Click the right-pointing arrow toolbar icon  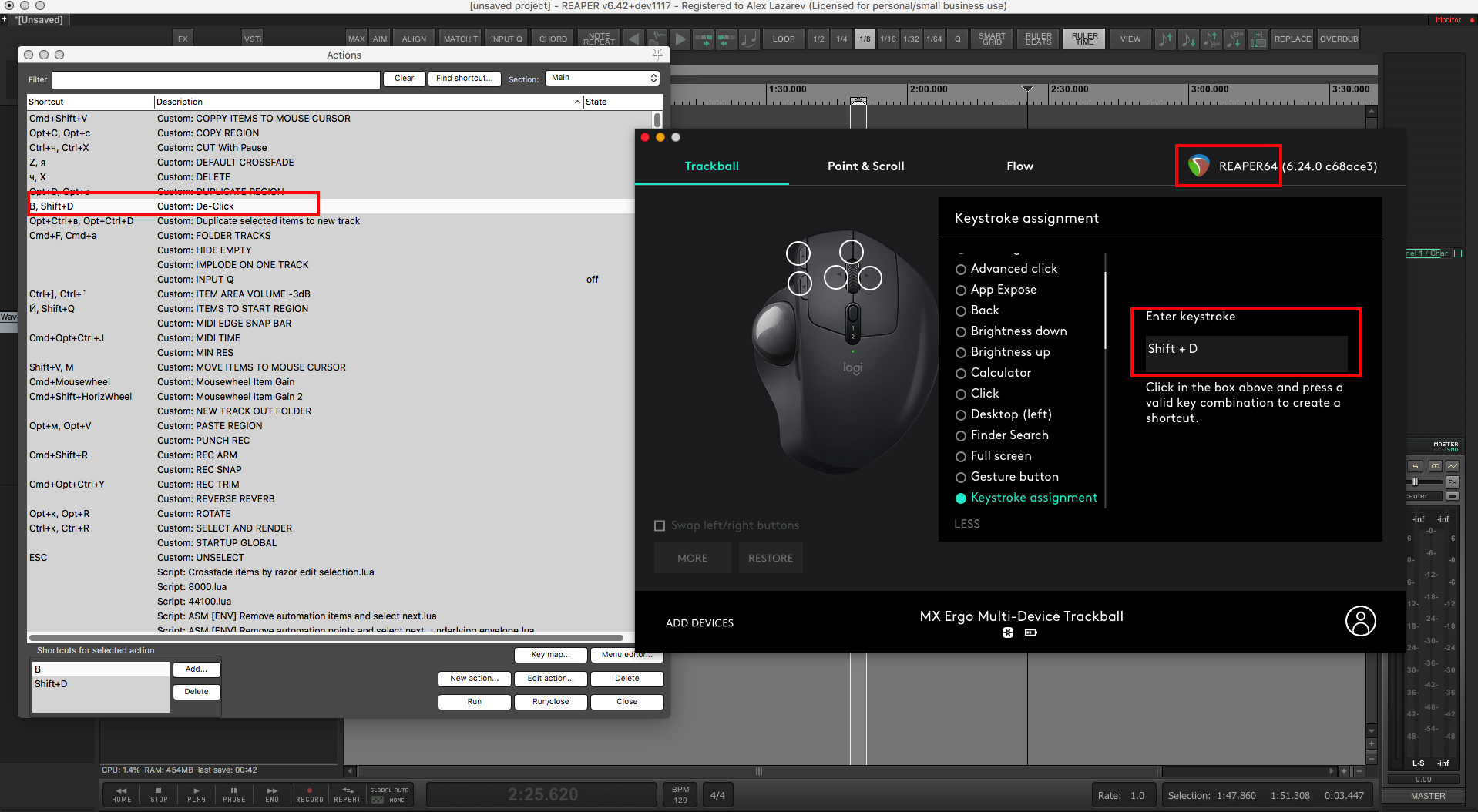pyautogui.click(x=680, y=39)
